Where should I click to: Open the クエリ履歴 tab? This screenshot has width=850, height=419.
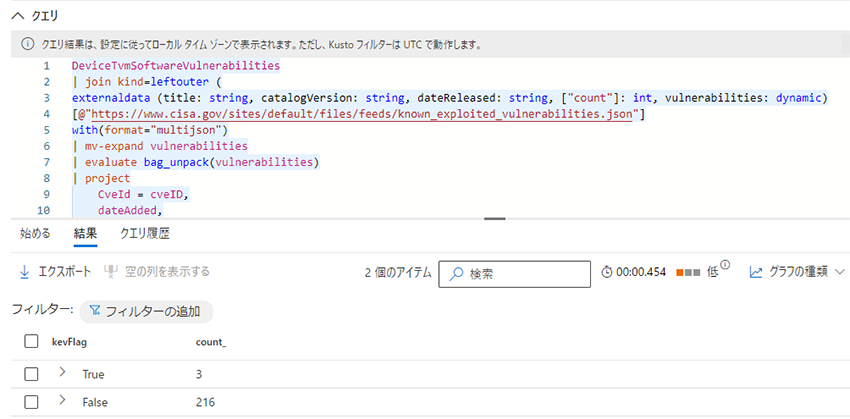tap(144, 234)
